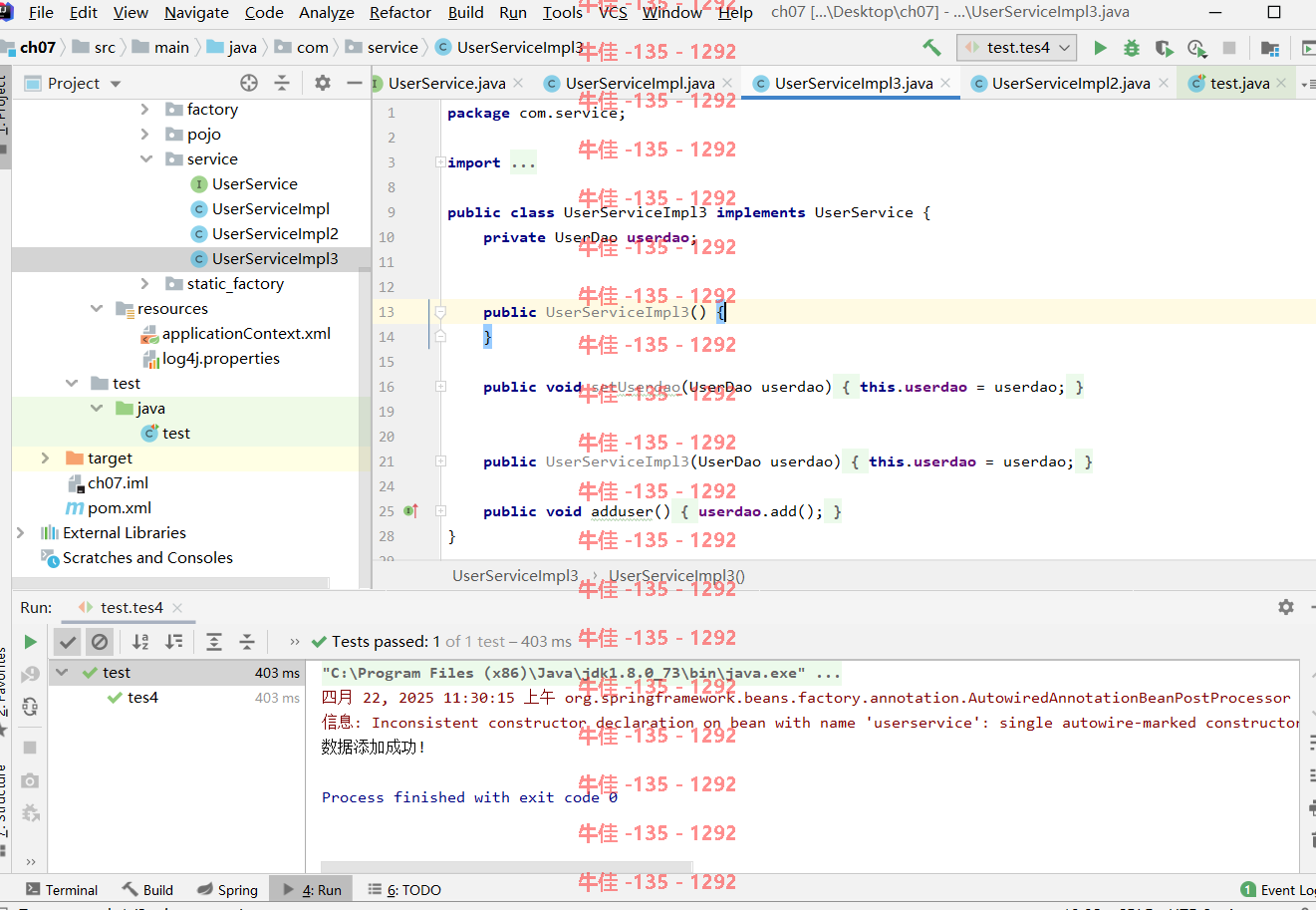
Task: Sort test results alphabetically
Action: pos(140,642)
